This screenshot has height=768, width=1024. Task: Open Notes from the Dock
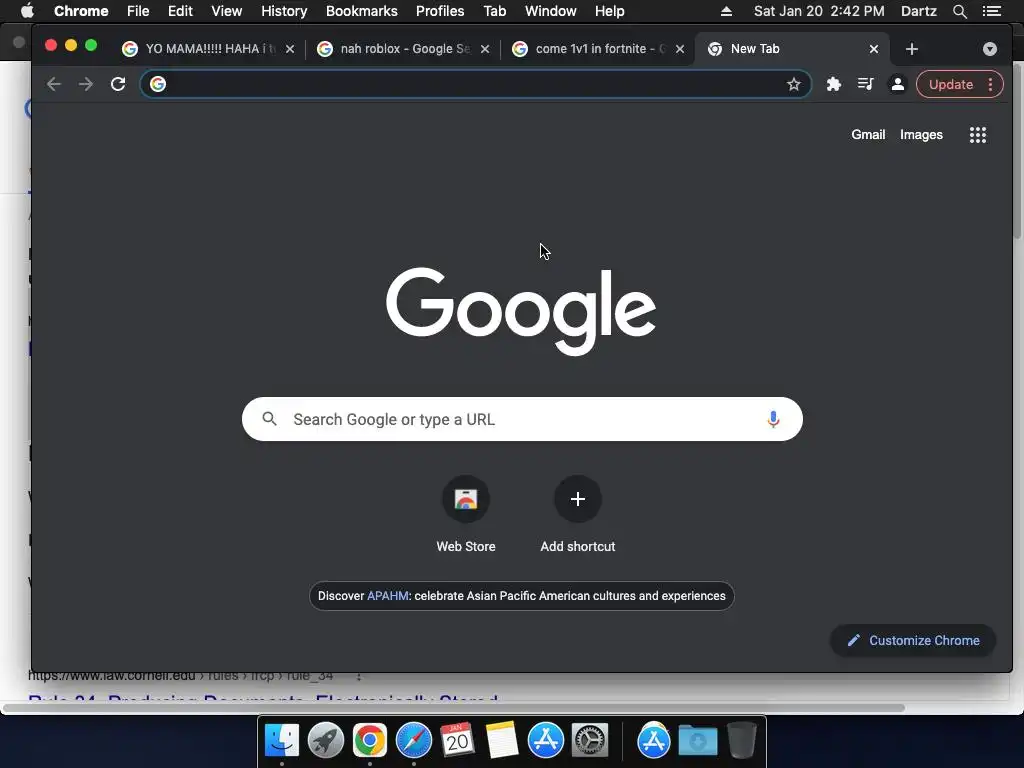click(502, 741)
